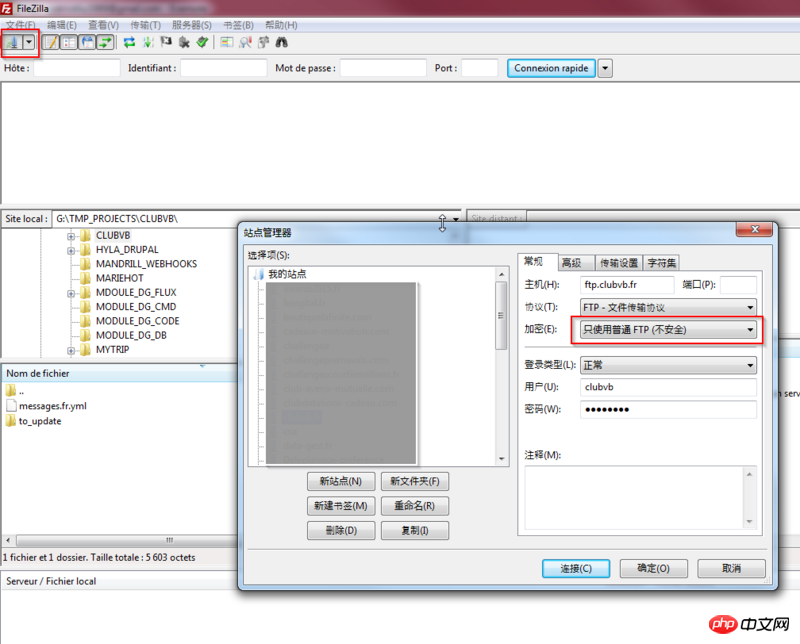The height and width of the screenshot is (644, 800).
Task: Click the Mot de passe field
Action: click(383, 68)
